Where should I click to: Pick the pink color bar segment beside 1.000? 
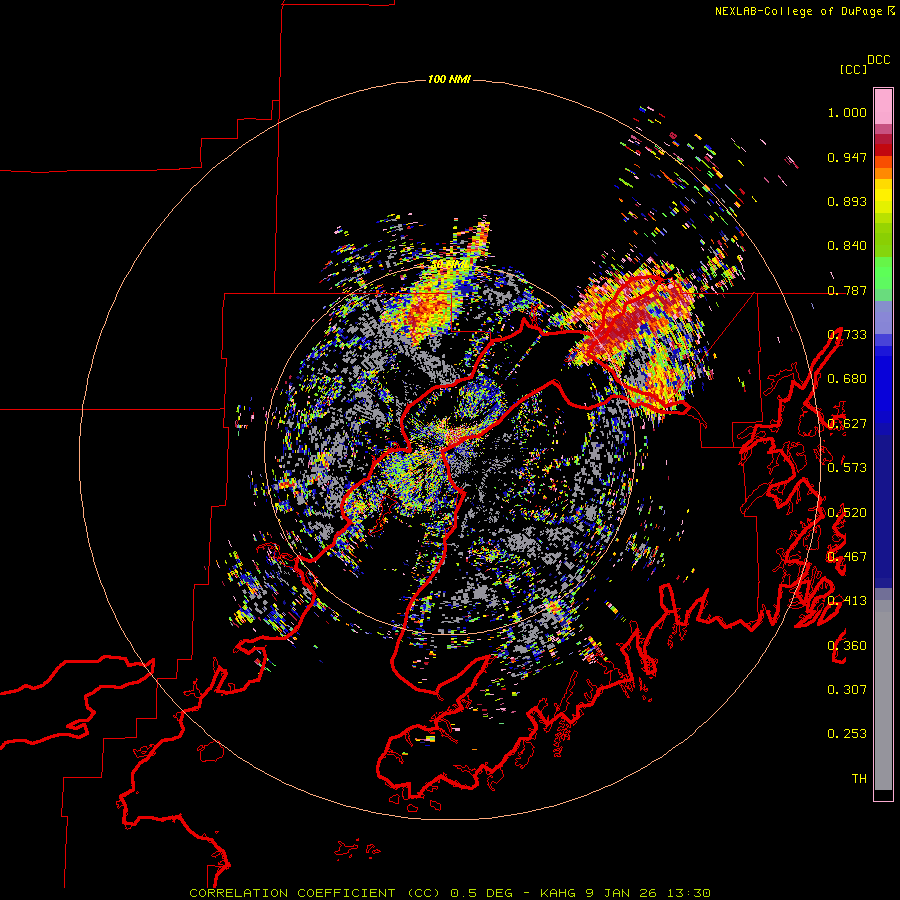coord(883,107)
